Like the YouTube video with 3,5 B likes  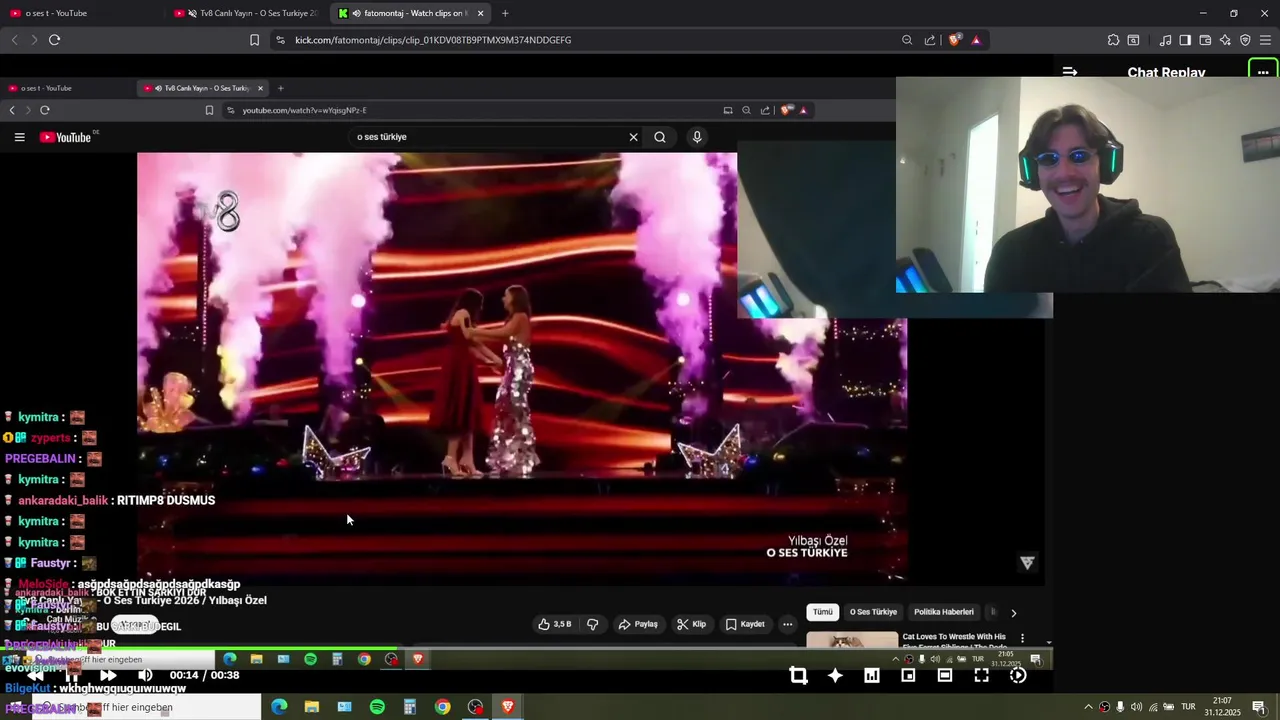pos(554,624)
